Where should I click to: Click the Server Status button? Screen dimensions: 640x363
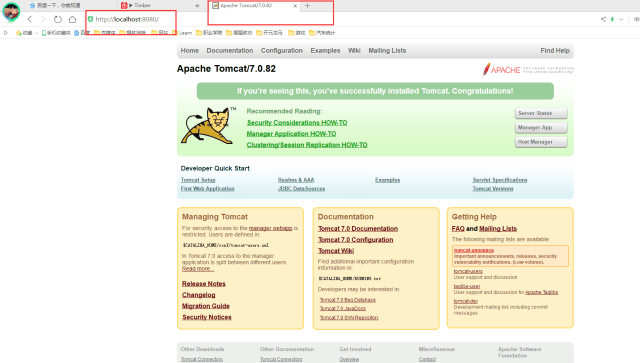pyautogui.click(x=541, y=113)
